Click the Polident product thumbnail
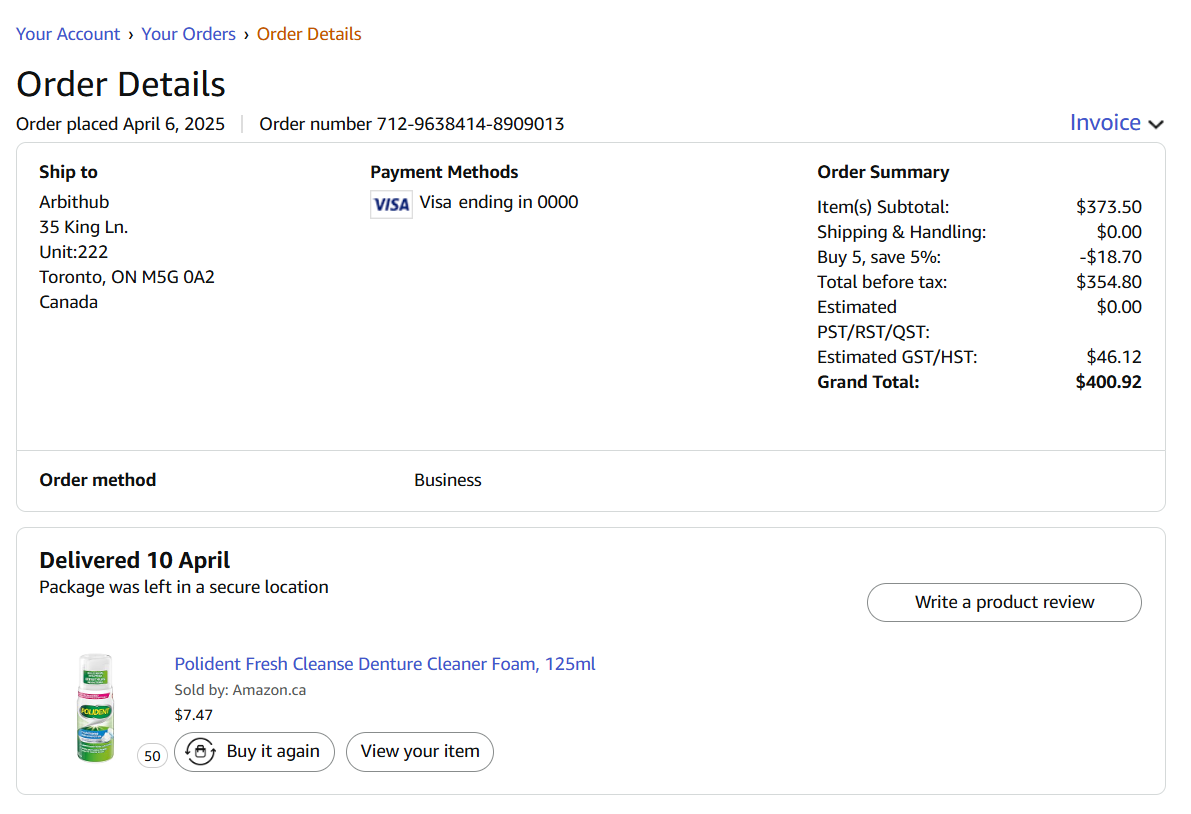Image resolution: width=1191 pixels, height=814 pixels. 95,707
